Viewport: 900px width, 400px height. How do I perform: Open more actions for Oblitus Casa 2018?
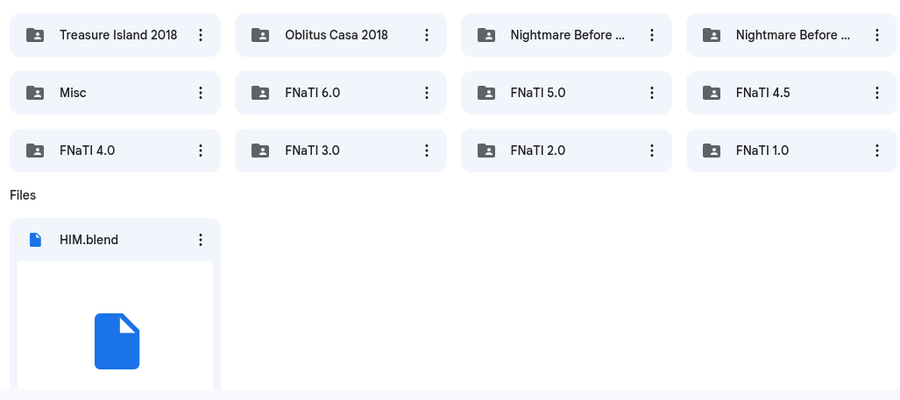(426, 35)
